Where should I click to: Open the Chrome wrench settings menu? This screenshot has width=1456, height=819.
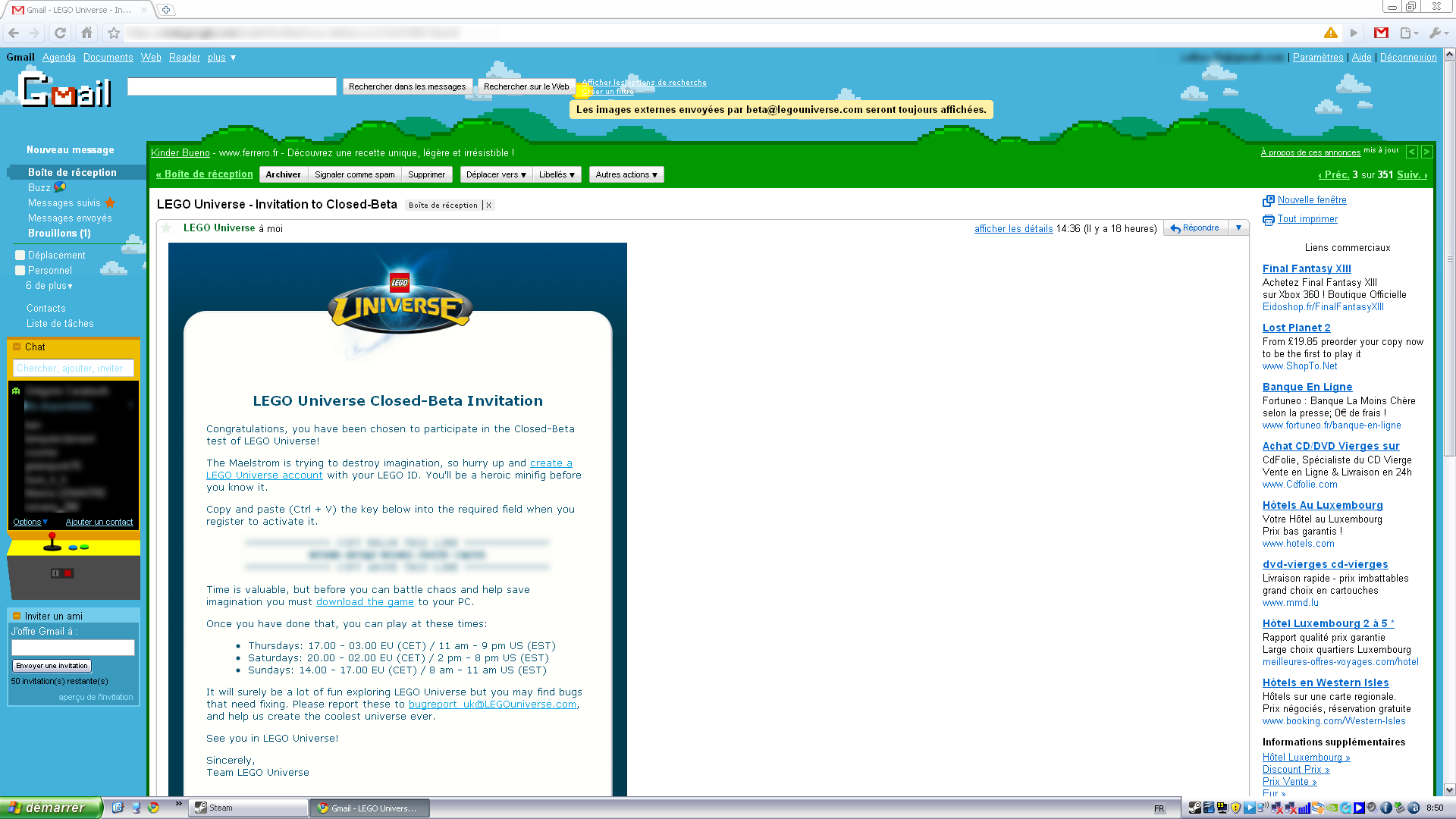click(1438, 33)
